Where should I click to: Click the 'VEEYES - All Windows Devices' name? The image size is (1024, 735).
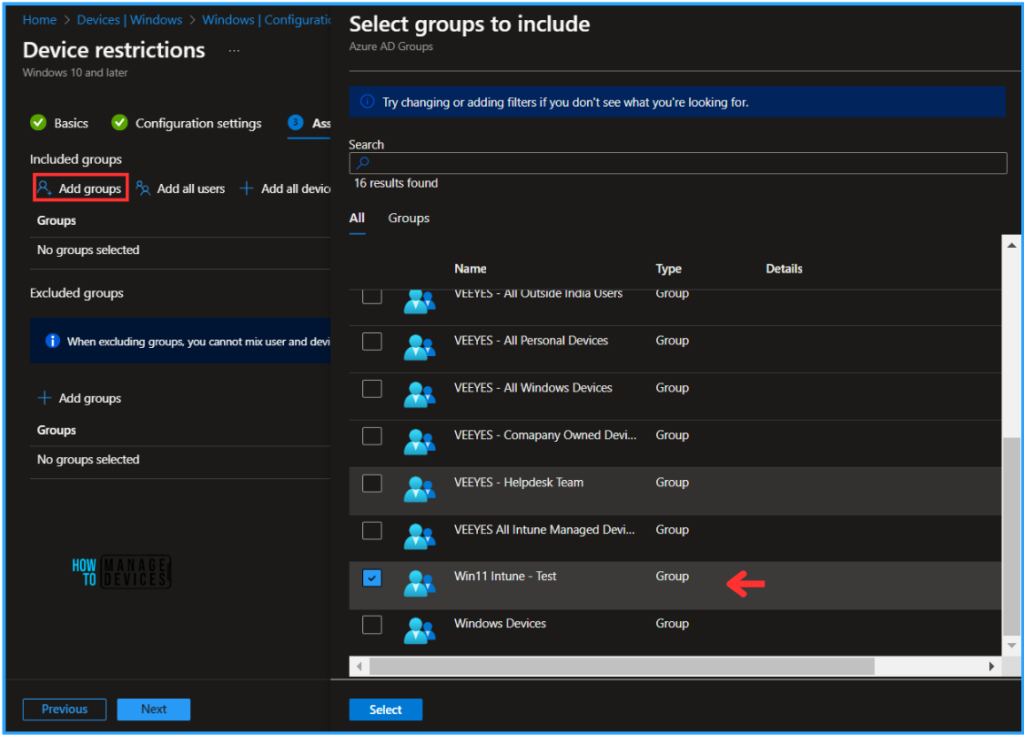(x=533, y=387)
